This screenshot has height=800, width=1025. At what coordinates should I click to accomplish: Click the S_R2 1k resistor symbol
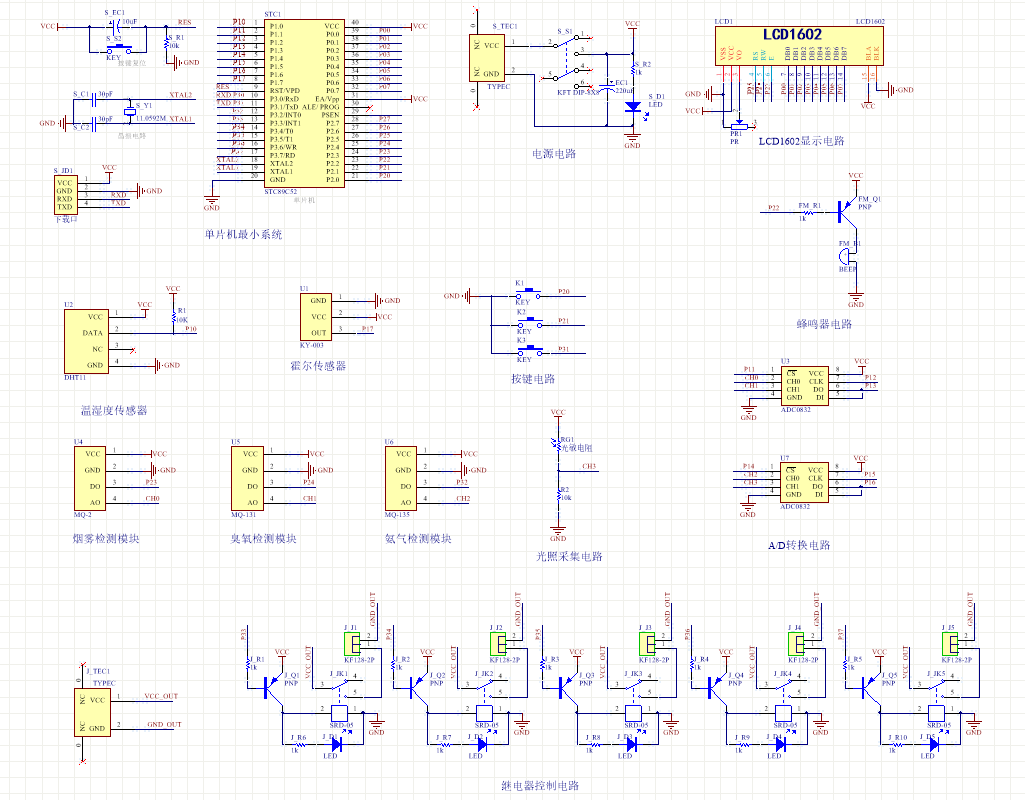(633, 69)
